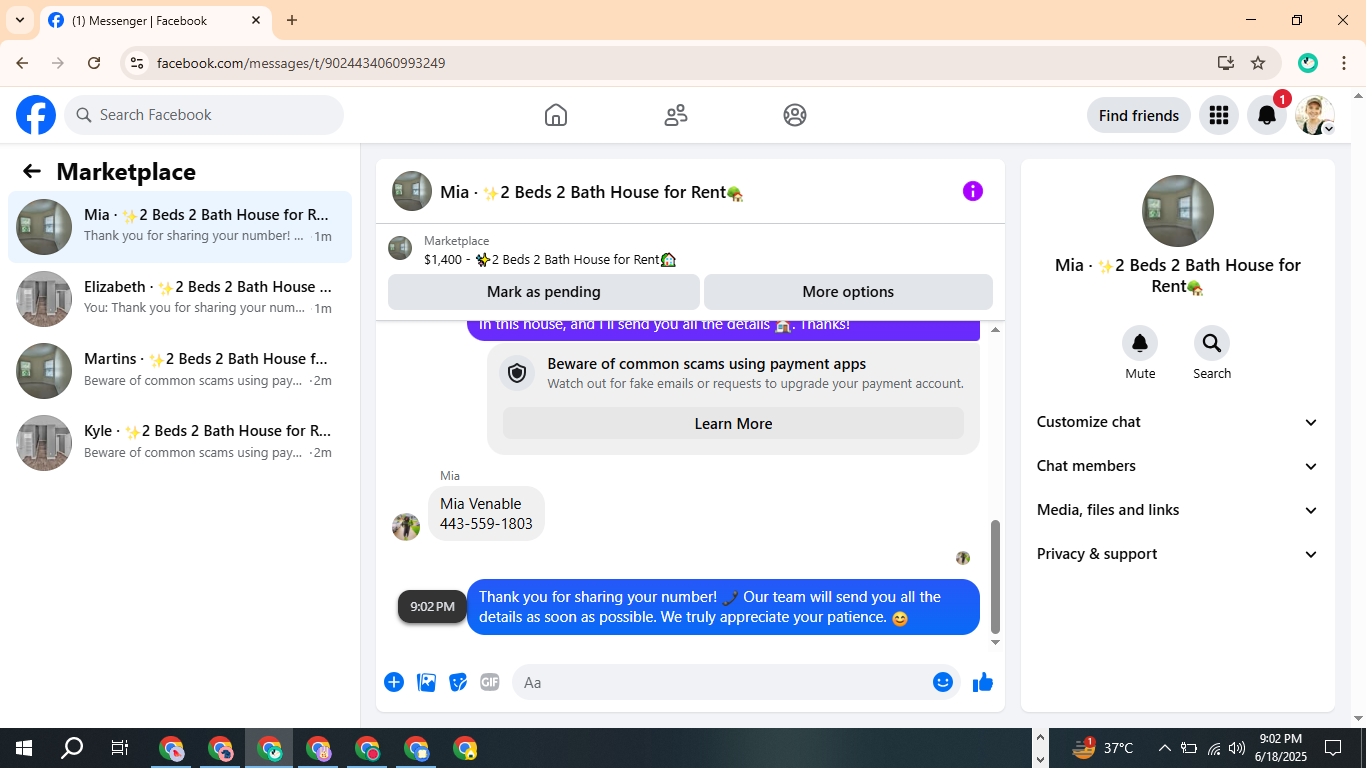Search in conversation with the magnifier icon

(1212, 343)
